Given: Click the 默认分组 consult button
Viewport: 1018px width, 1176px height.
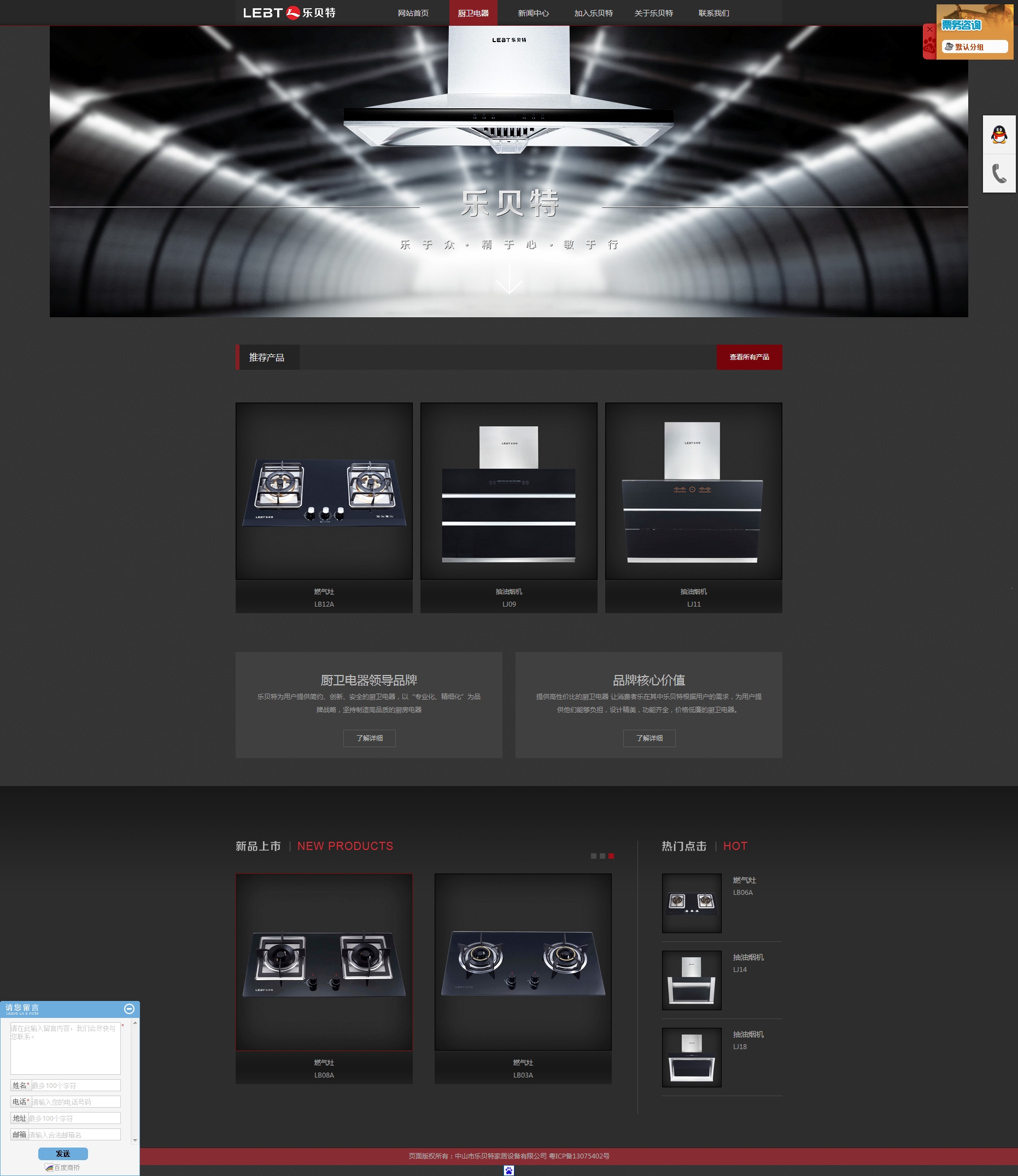Looking at the screenshot, I should pyautogui.click(x=975, y=46).
